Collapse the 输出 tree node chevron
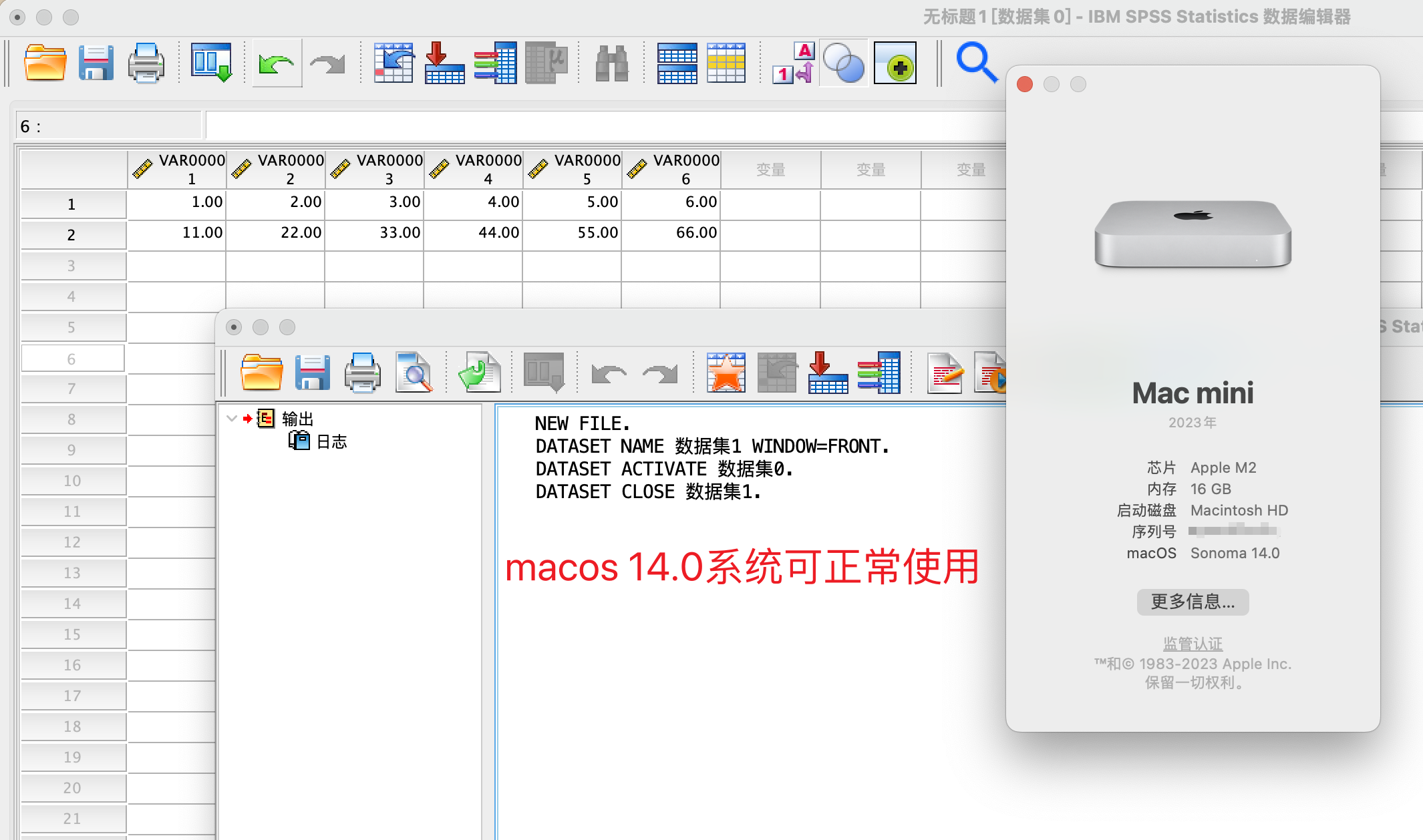Screen dimensions: 1423x840 point(232,419)
